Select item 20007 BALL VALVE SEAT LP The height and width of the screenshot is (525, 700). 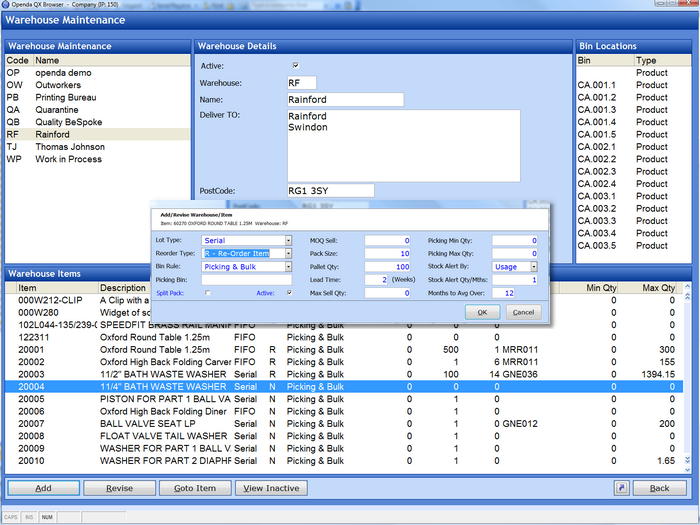pos(344,424)
